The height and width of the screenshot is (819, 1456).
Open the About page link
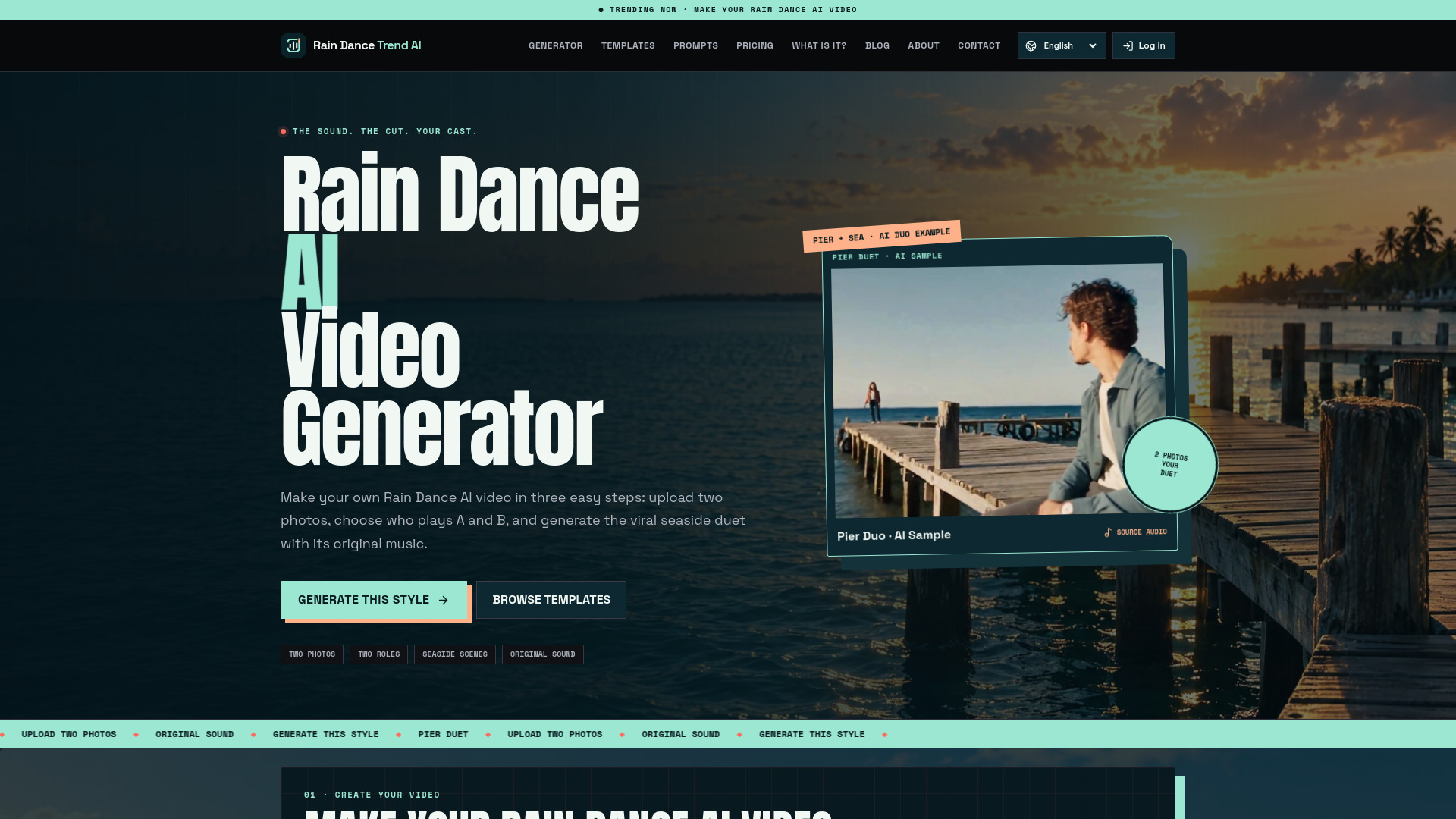tap(924, 45)
